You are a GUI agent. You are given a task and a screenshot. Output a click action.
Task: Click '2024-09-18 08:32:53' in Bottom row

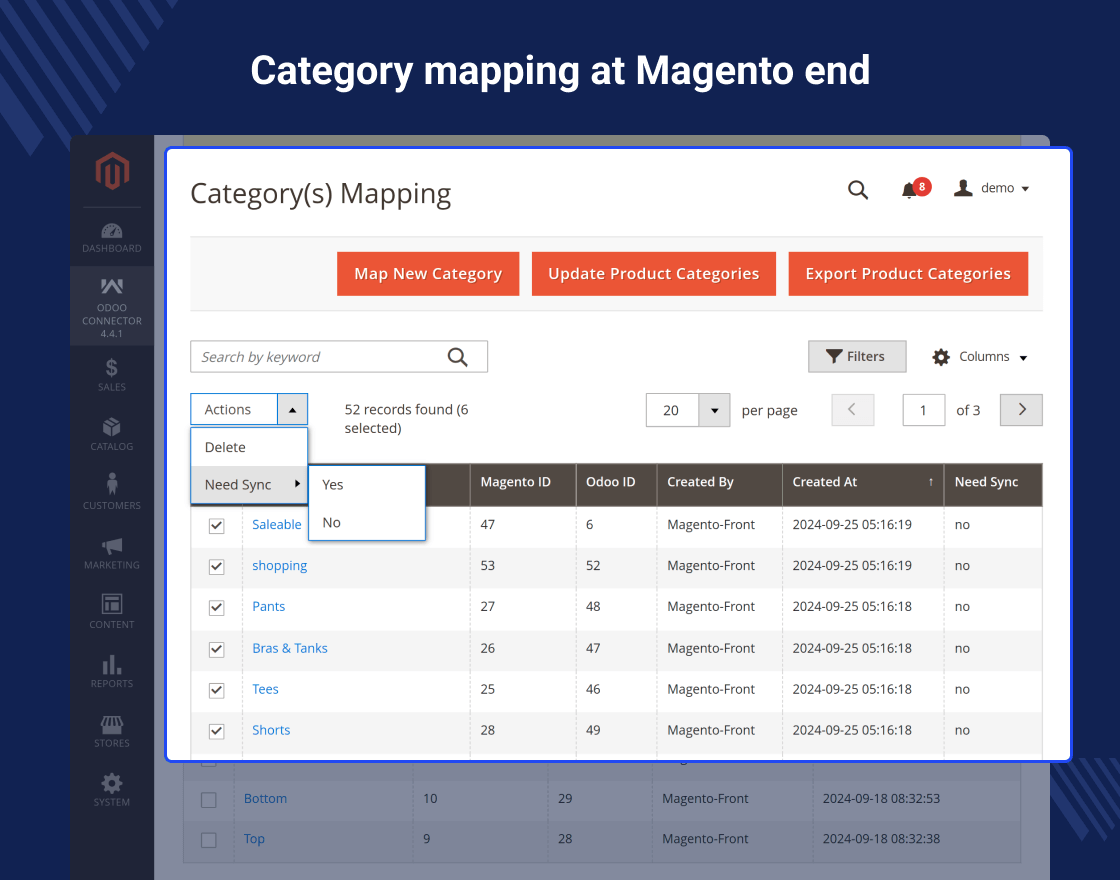pyautogui.click(x=881, y=799)
